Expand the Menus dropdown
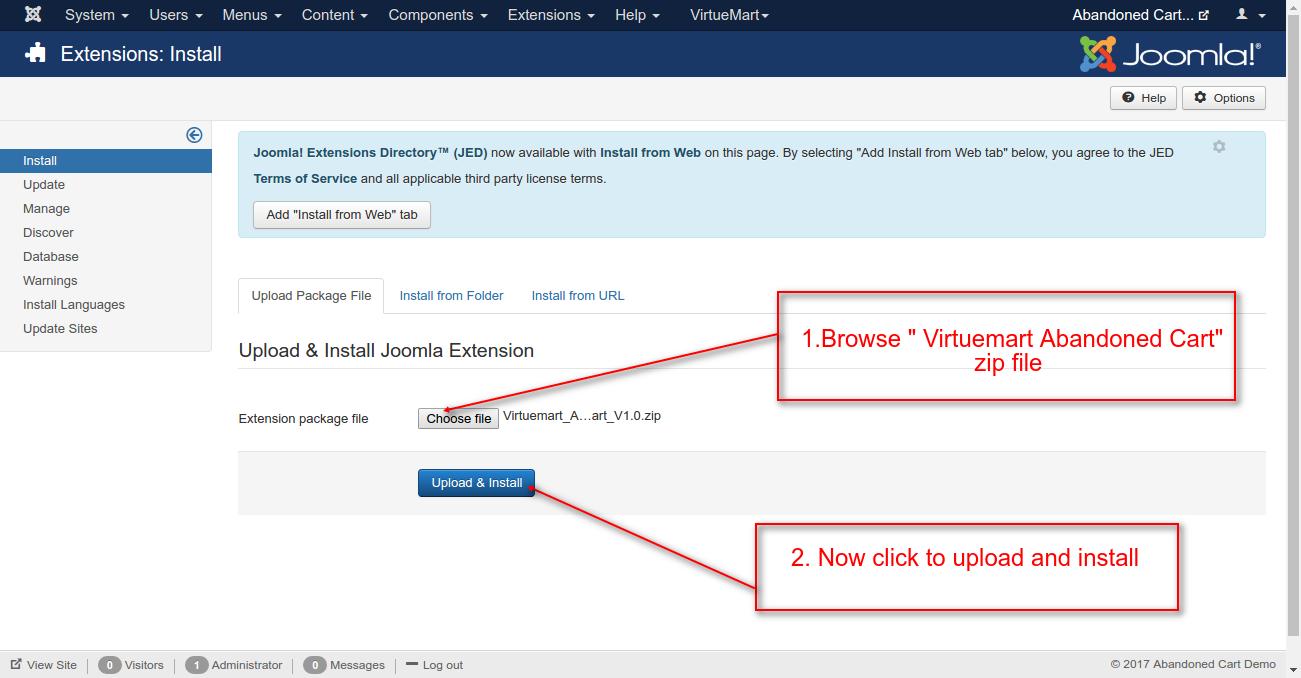1301x678 pixels. pyautogui.click(x=252, y=15)
